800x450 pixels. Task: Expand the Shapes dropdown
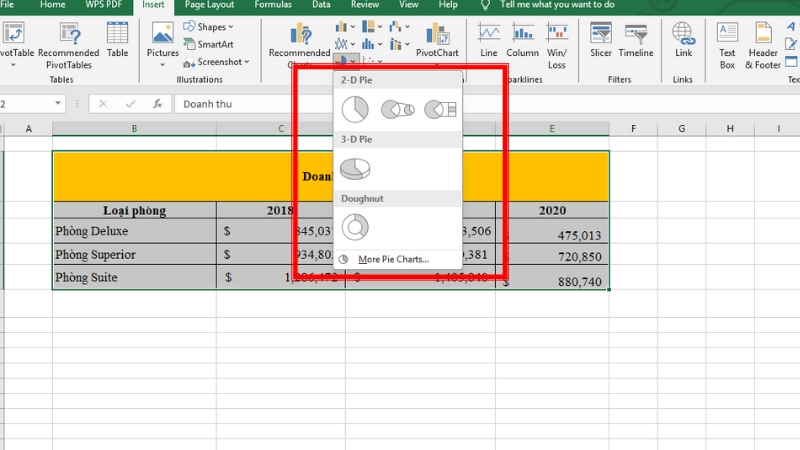click(207, 27)
